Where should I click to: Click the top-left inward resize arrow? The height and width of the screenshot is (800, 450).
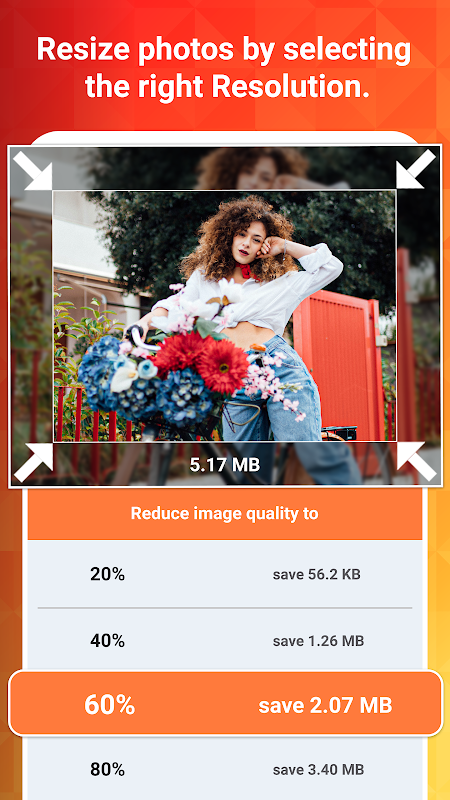pos(33,170)
